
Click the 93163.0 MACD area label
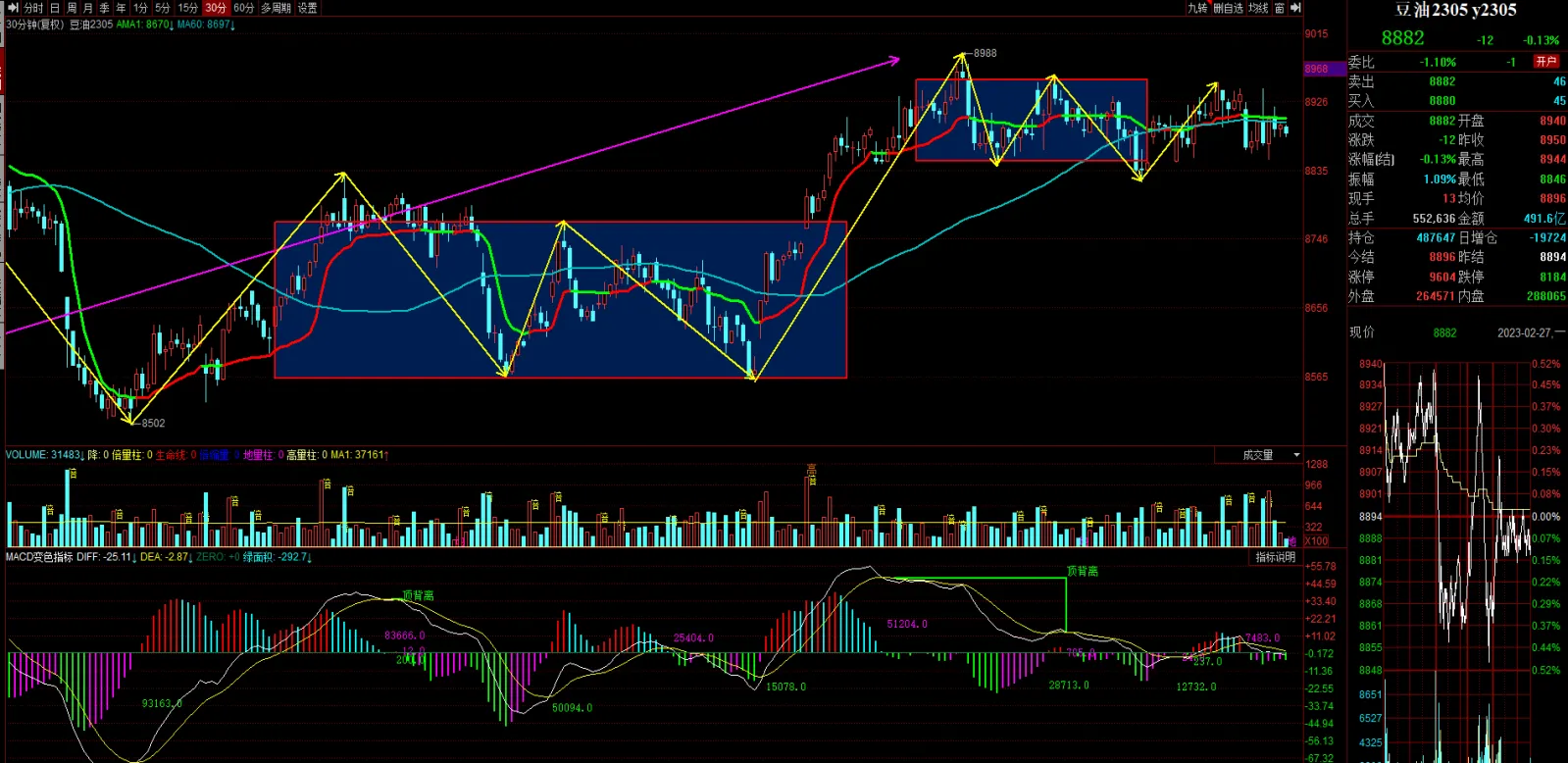[163, 703]
